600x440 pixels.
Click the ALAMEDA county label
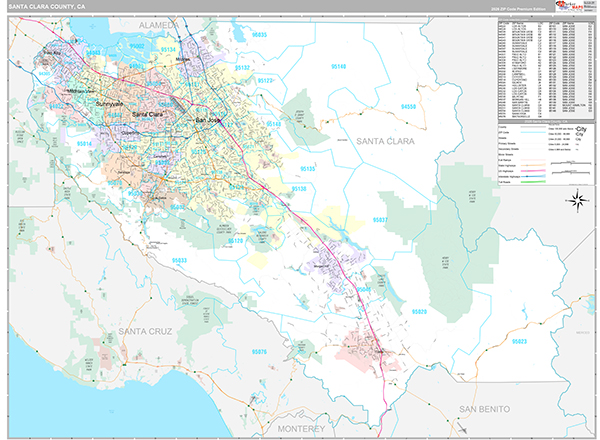pyautogui.click(x=158, y=25)
